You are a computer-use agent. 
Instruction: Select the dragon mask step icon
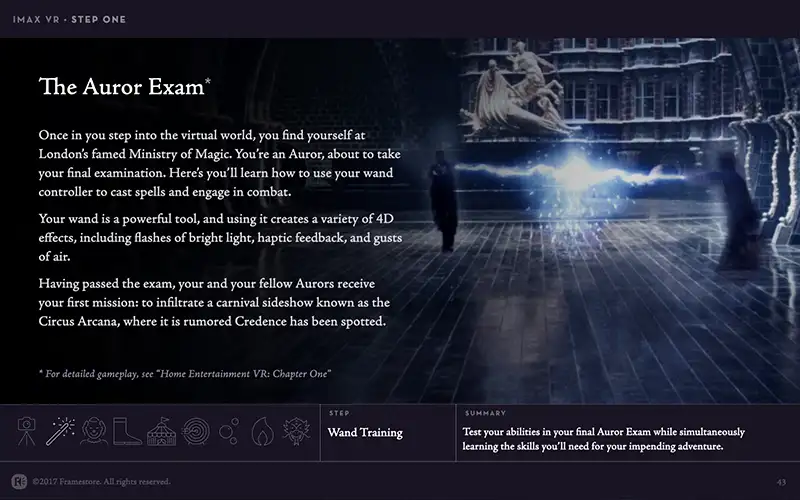pyautogui.click(x=297, y=431)
